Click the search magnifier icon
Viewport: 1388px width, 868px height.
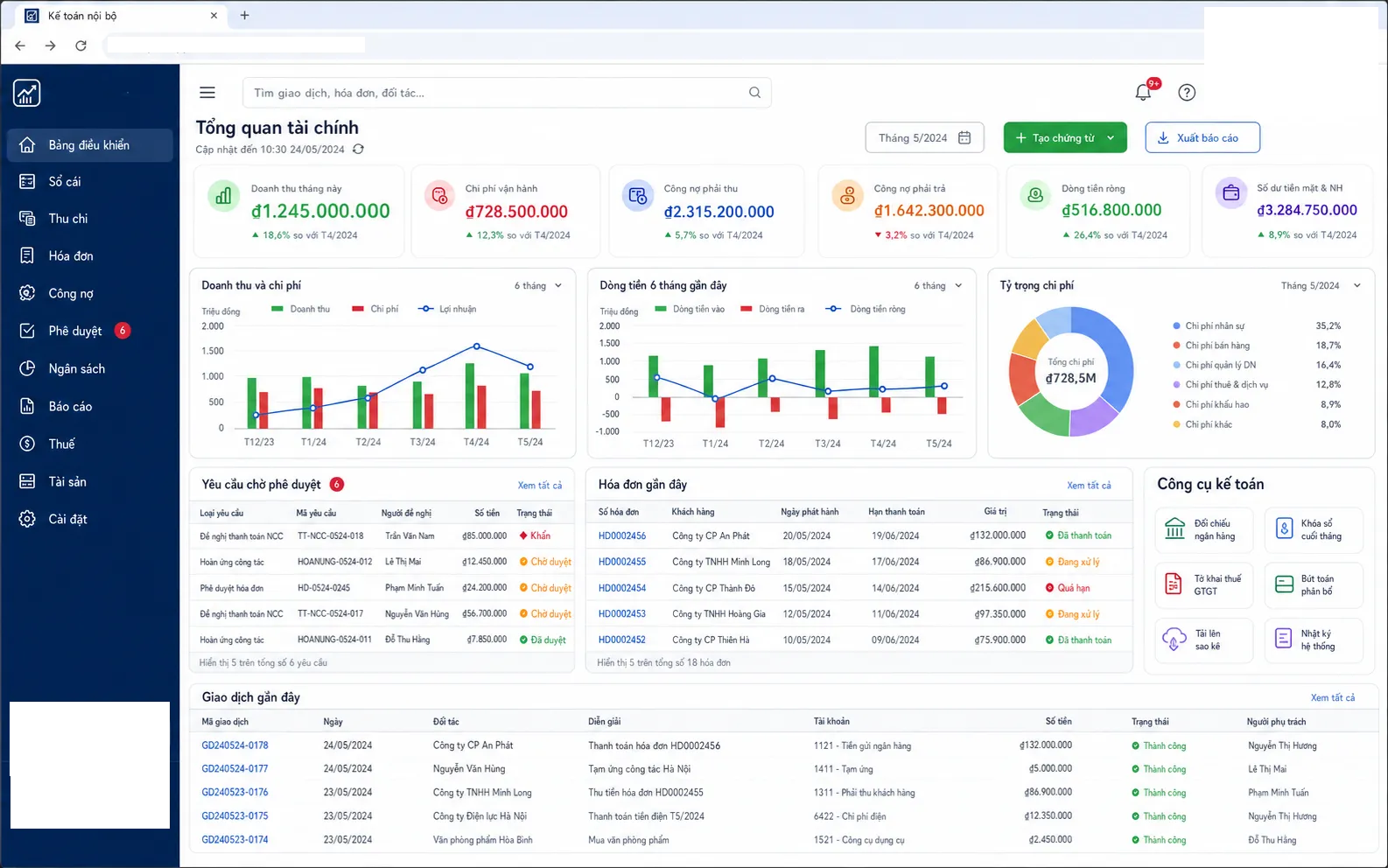pos(754,93)
